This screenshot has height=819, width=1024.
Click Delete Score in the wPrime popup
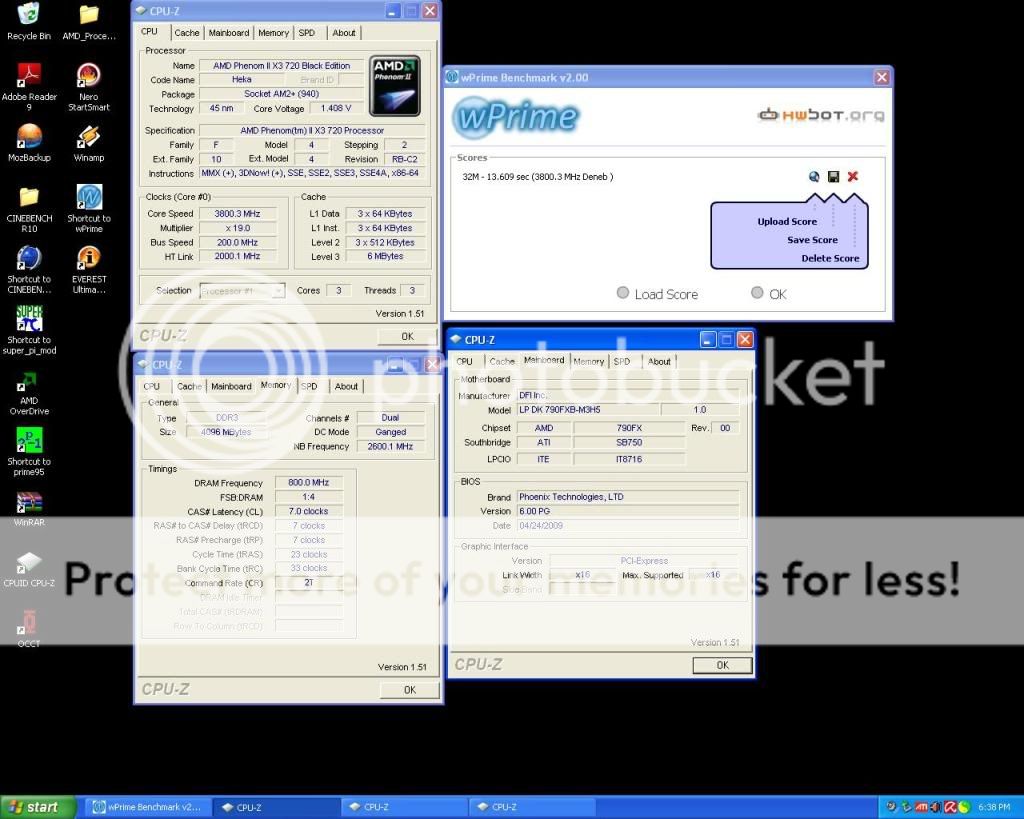[x=830, y=258]
